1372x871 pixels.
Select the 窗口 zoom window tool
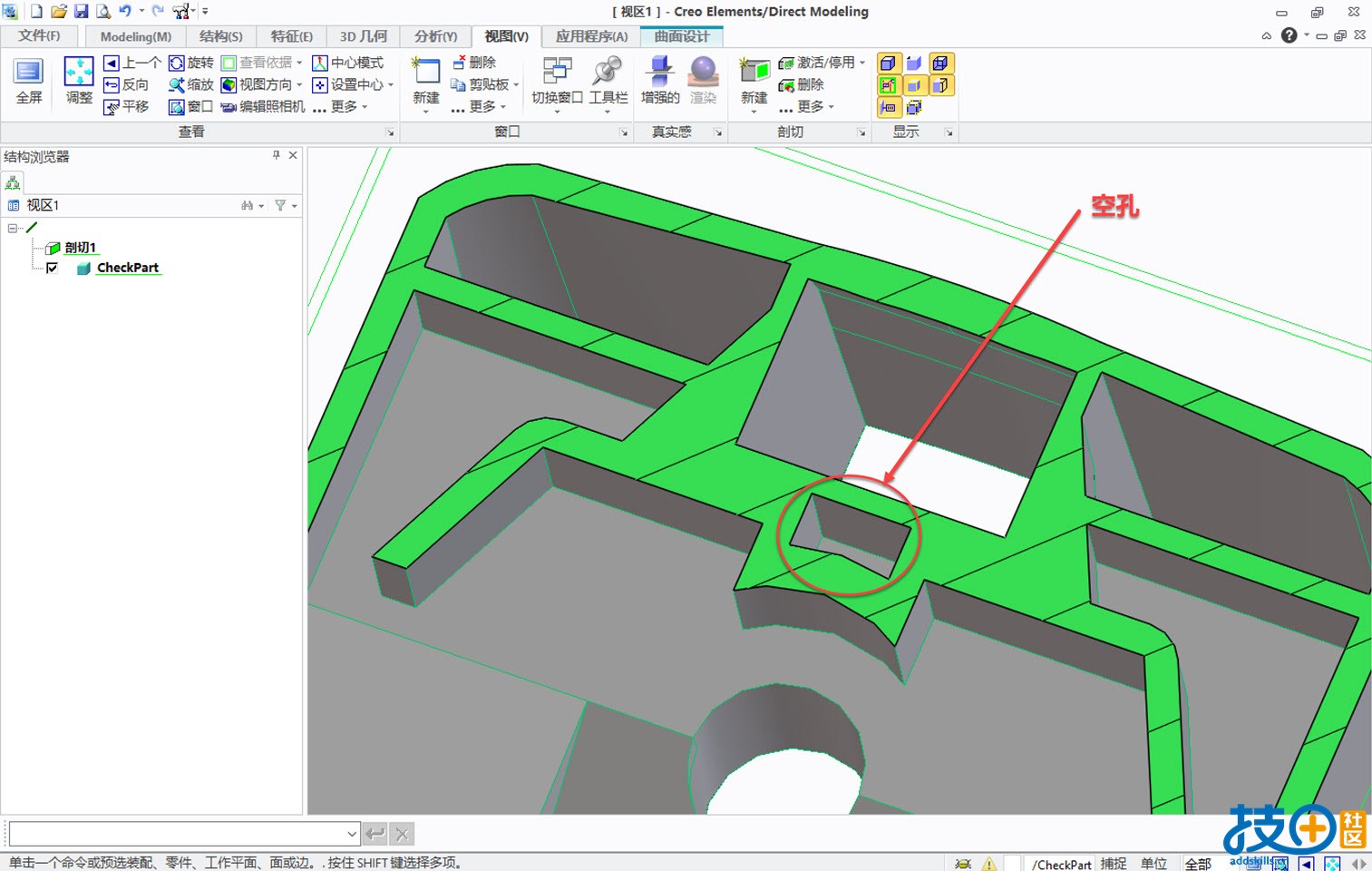tap(191, 106)
